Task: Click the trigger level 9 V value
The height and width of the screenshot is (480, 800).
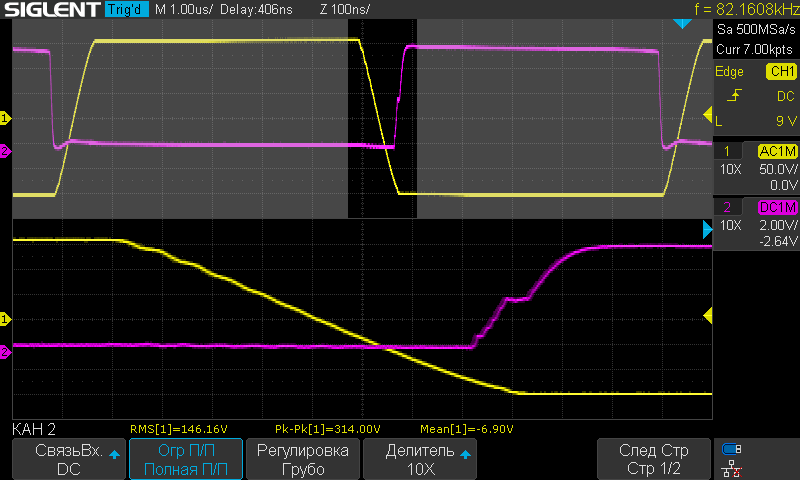Action: [786, 121]
